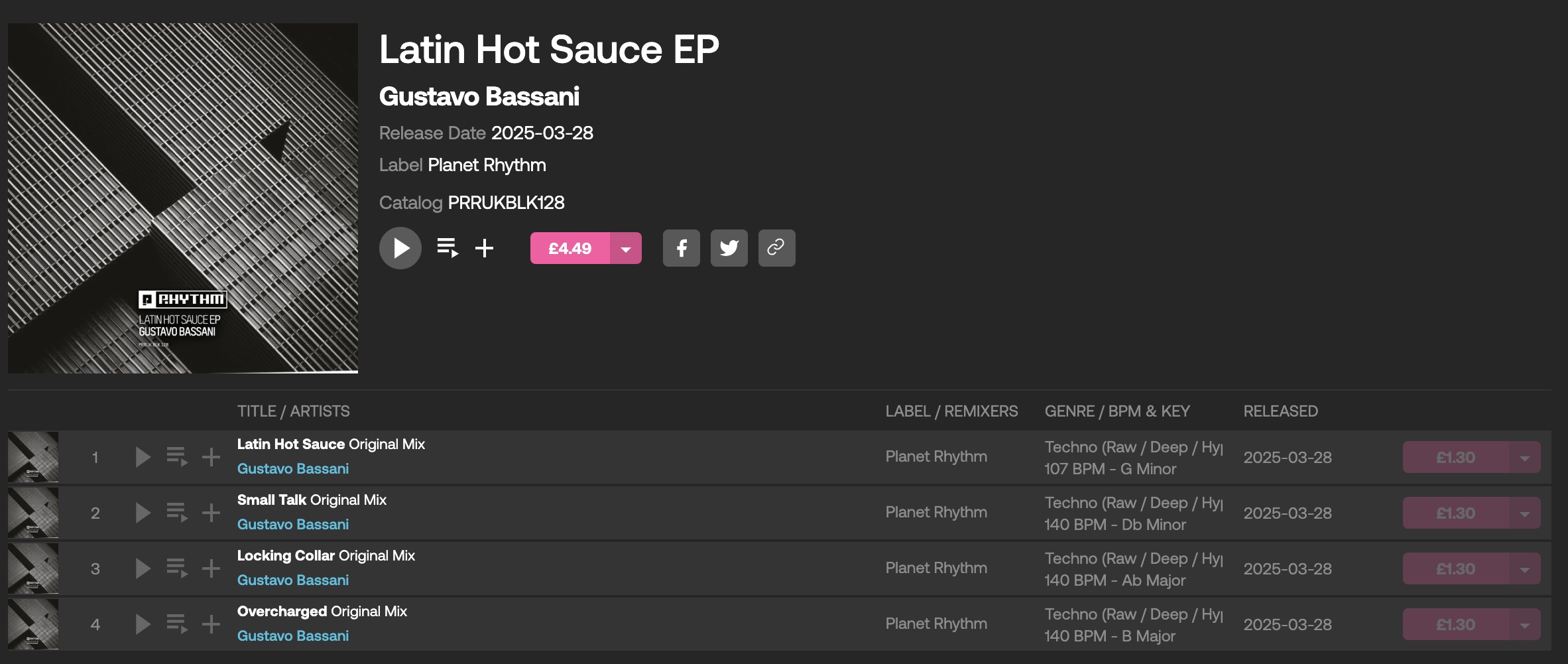
Task: Add Locking Collar to a playlist
Action: 211,568
